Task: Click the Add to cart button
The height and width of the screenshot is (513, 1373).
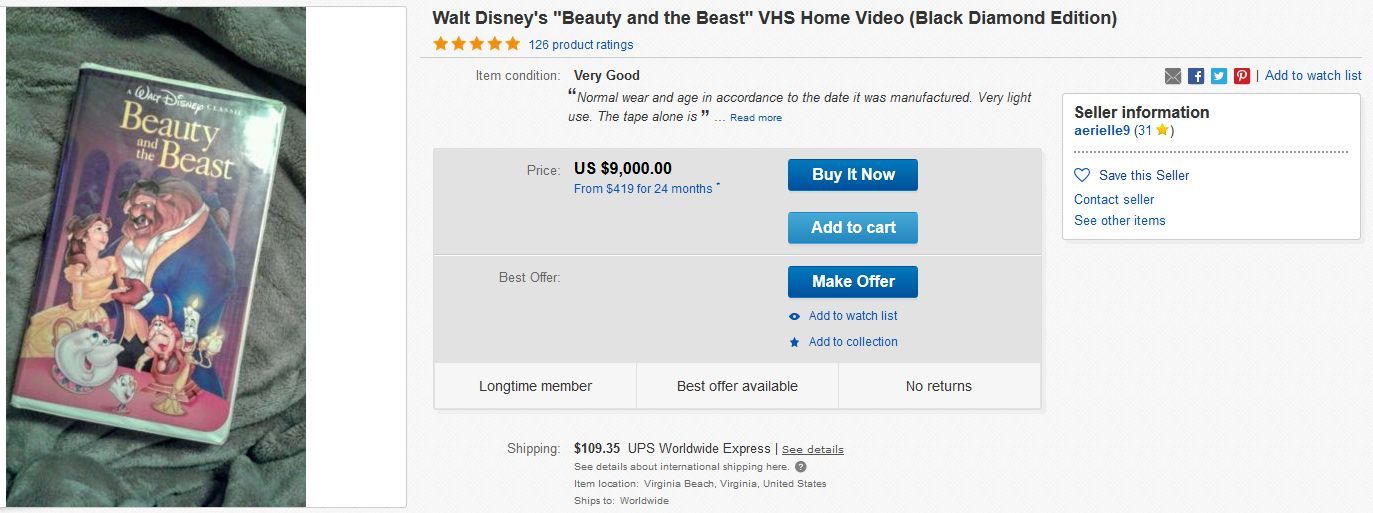Action: pos(852,228)
